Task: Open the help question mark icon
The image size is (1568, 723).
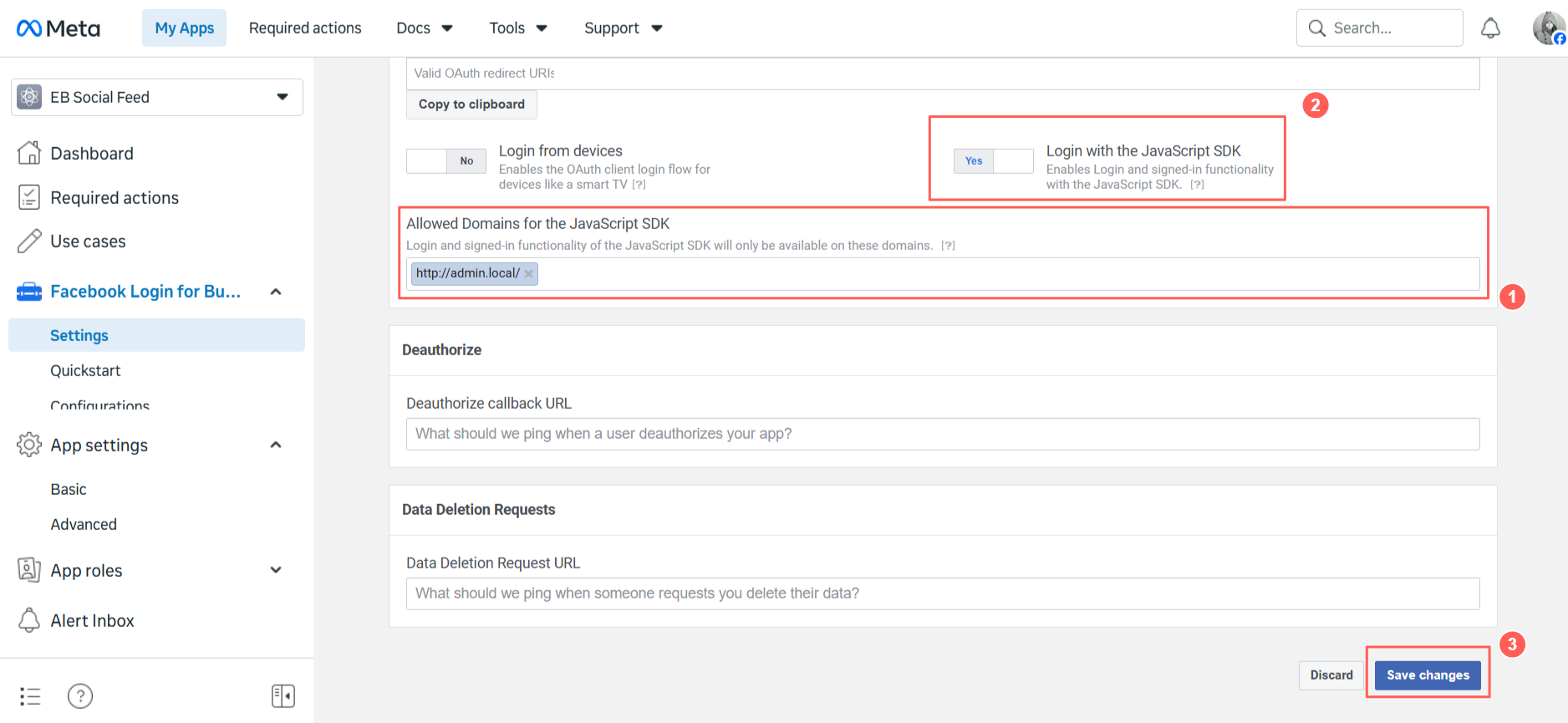Action: [x=80, y=696]
